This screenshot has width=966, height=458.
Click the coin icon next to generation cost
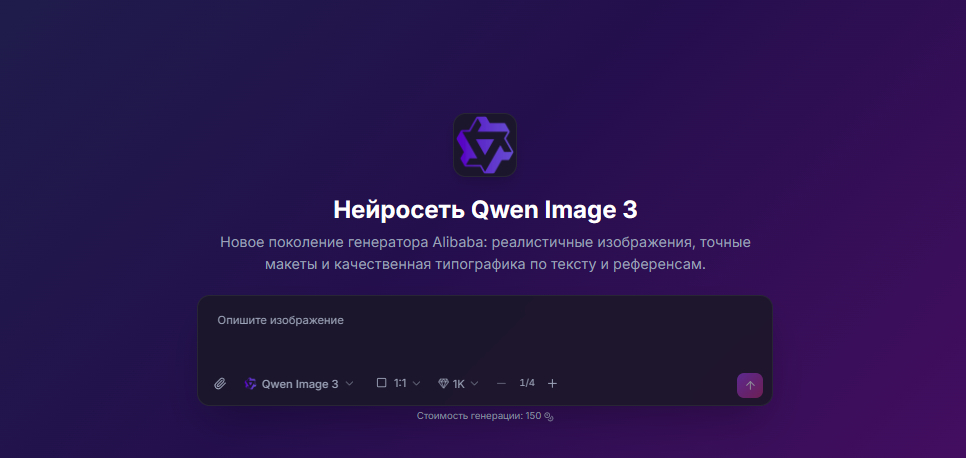point(549,417)
